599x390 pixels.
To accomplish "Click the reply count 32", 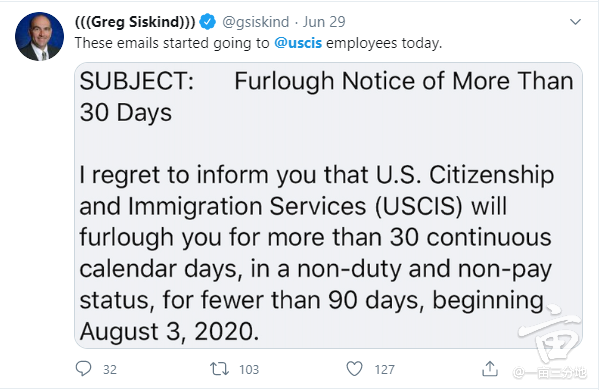I will pos(110,370).
